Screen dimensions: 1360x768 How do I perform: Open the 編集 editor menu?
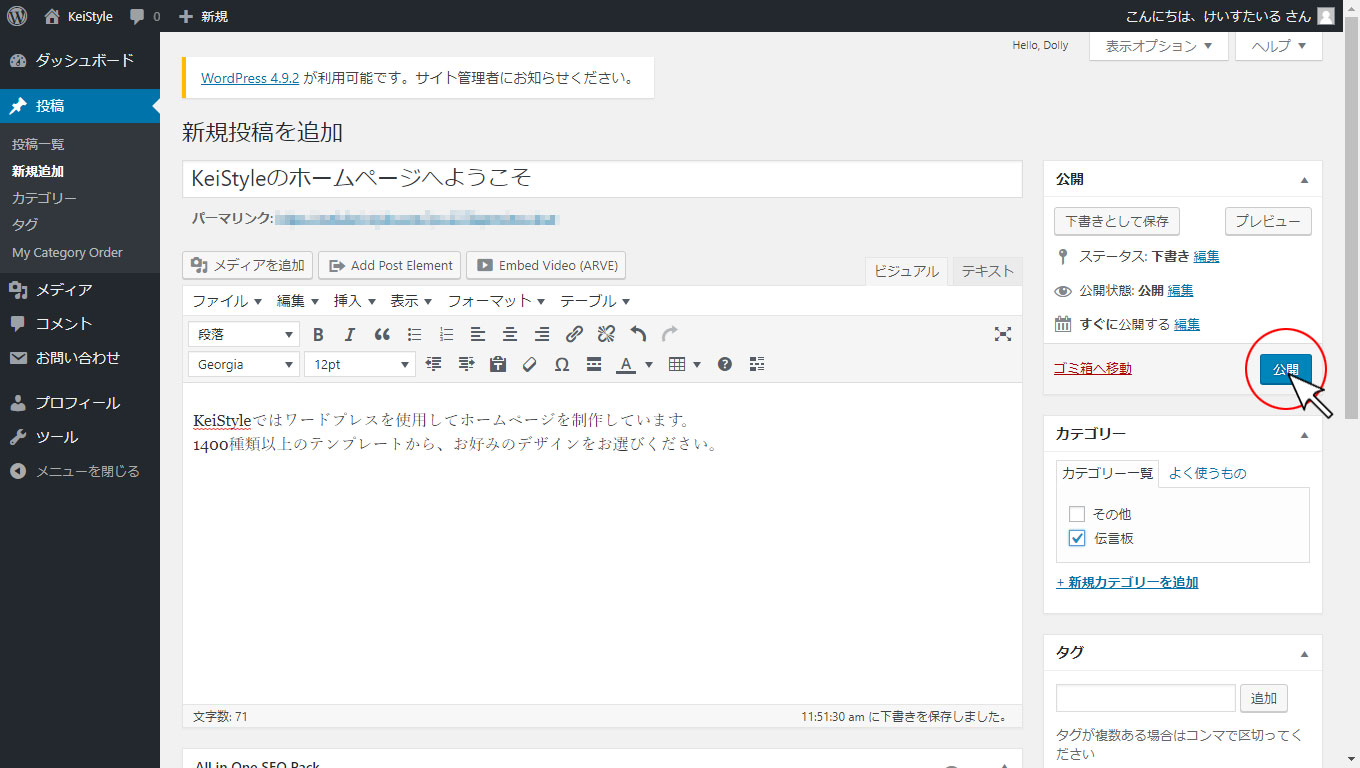tap(298, 301)
